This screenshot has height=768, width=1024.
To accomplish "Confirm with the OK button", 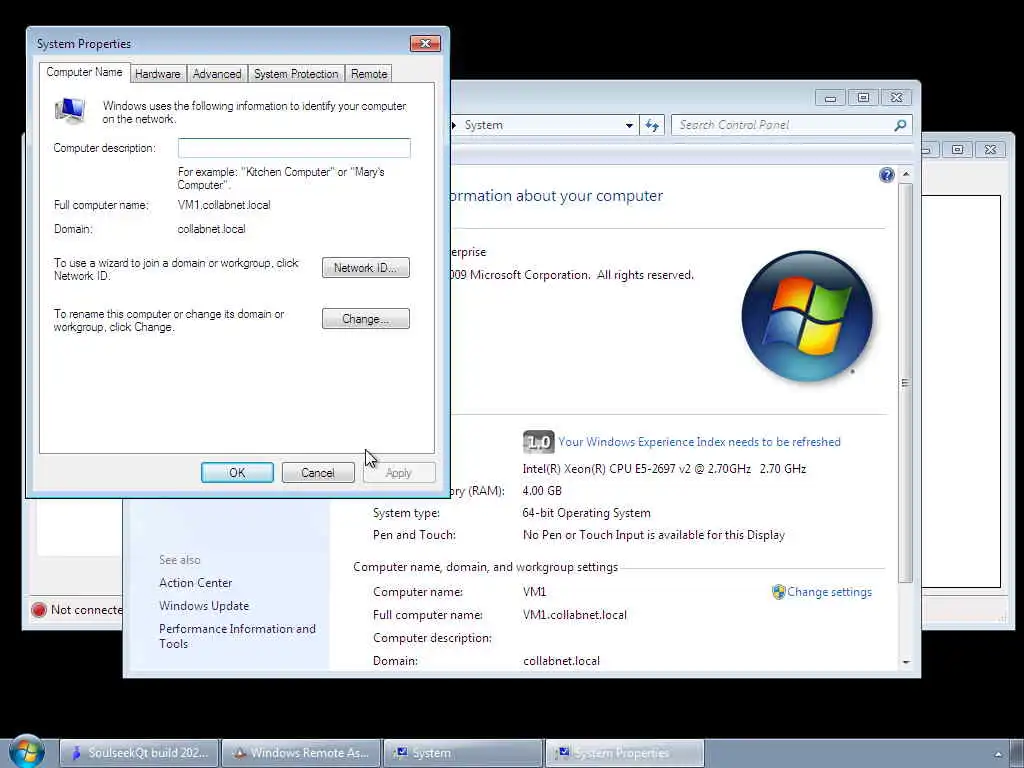I will point(237,473).
